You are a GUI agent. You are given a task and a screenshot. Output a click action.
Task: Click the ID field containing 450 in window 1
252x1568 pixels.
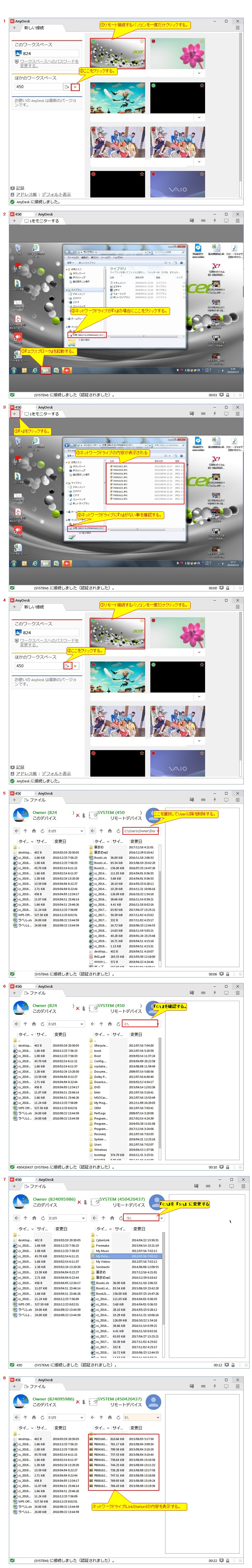click(x=38, y=87)
